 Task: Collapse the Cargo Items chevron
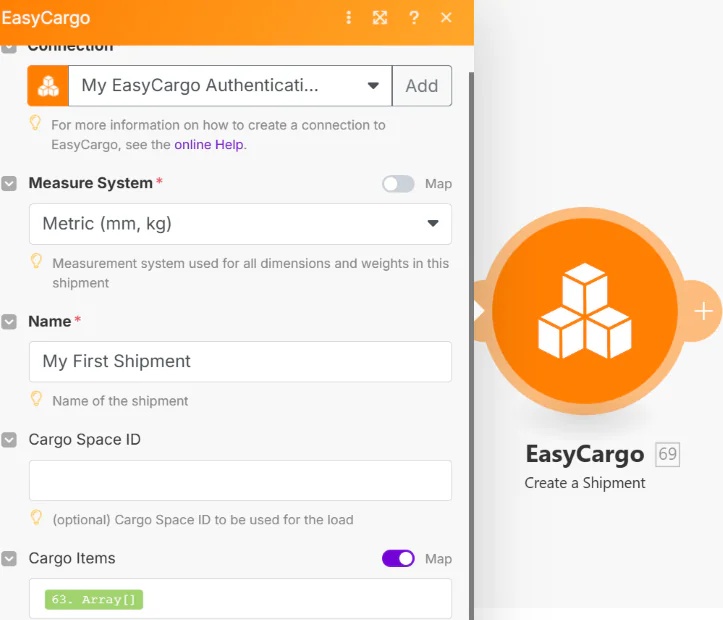(x=9, y=559)
